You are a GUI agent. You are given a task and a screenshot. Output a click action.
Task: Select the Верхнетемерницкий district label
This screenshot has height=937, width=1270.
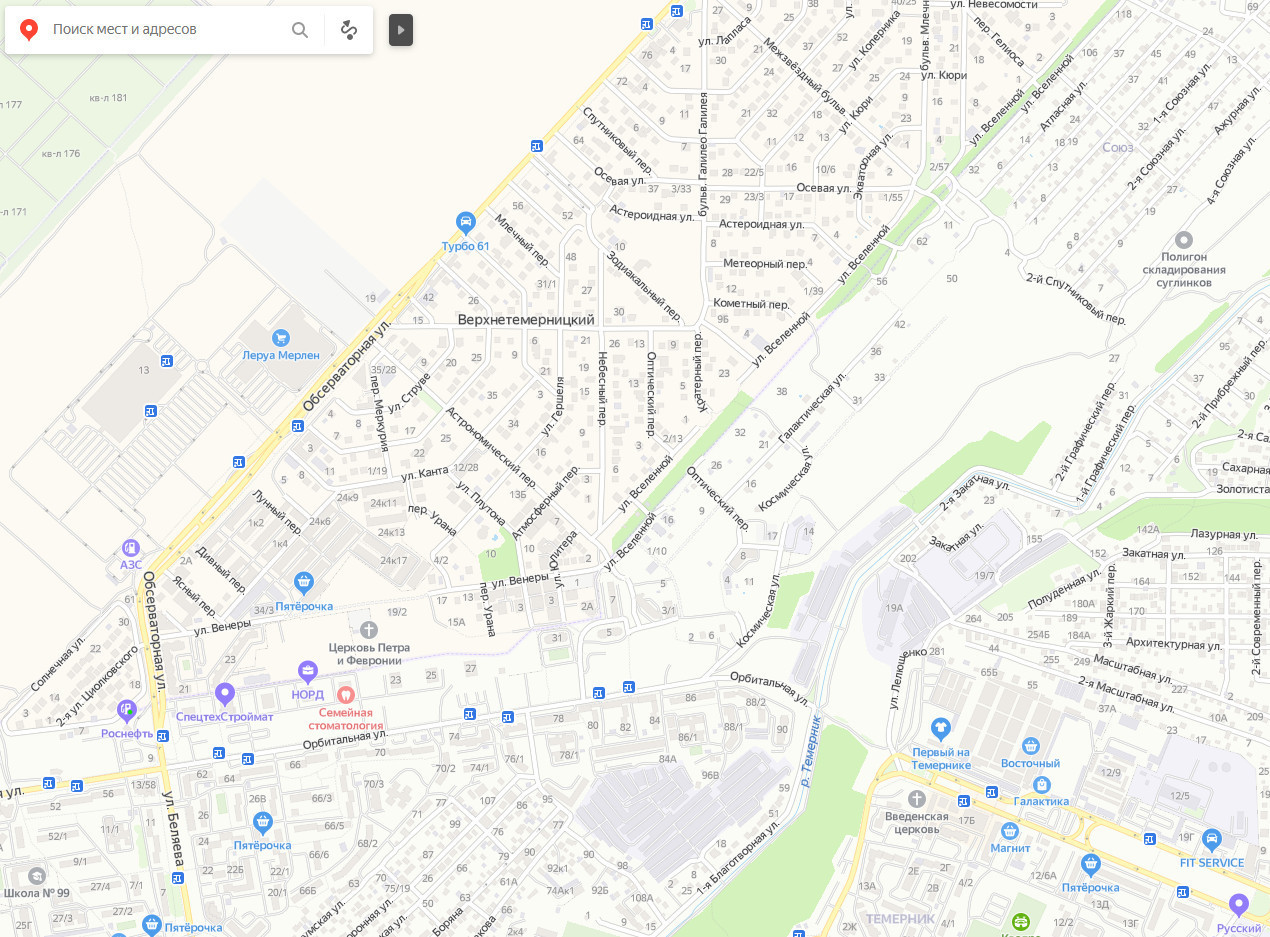pyautogui.click(x=526, y=319)
